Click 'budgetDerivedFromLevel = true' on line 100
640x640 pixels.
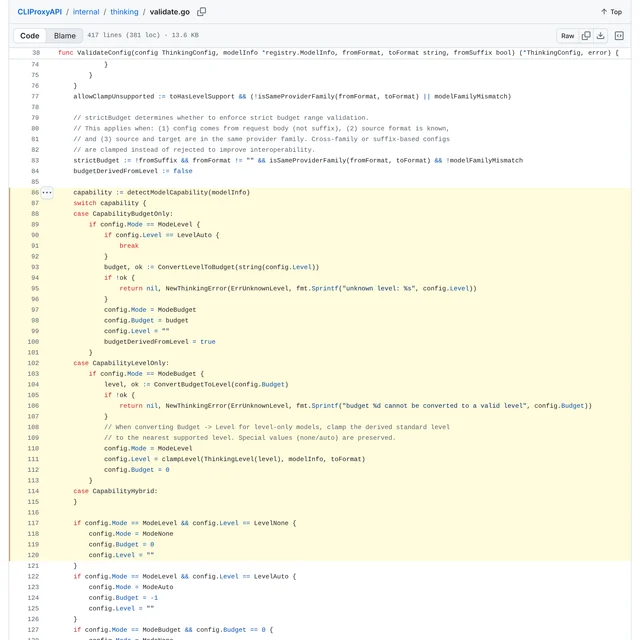[x=160, y=341]
